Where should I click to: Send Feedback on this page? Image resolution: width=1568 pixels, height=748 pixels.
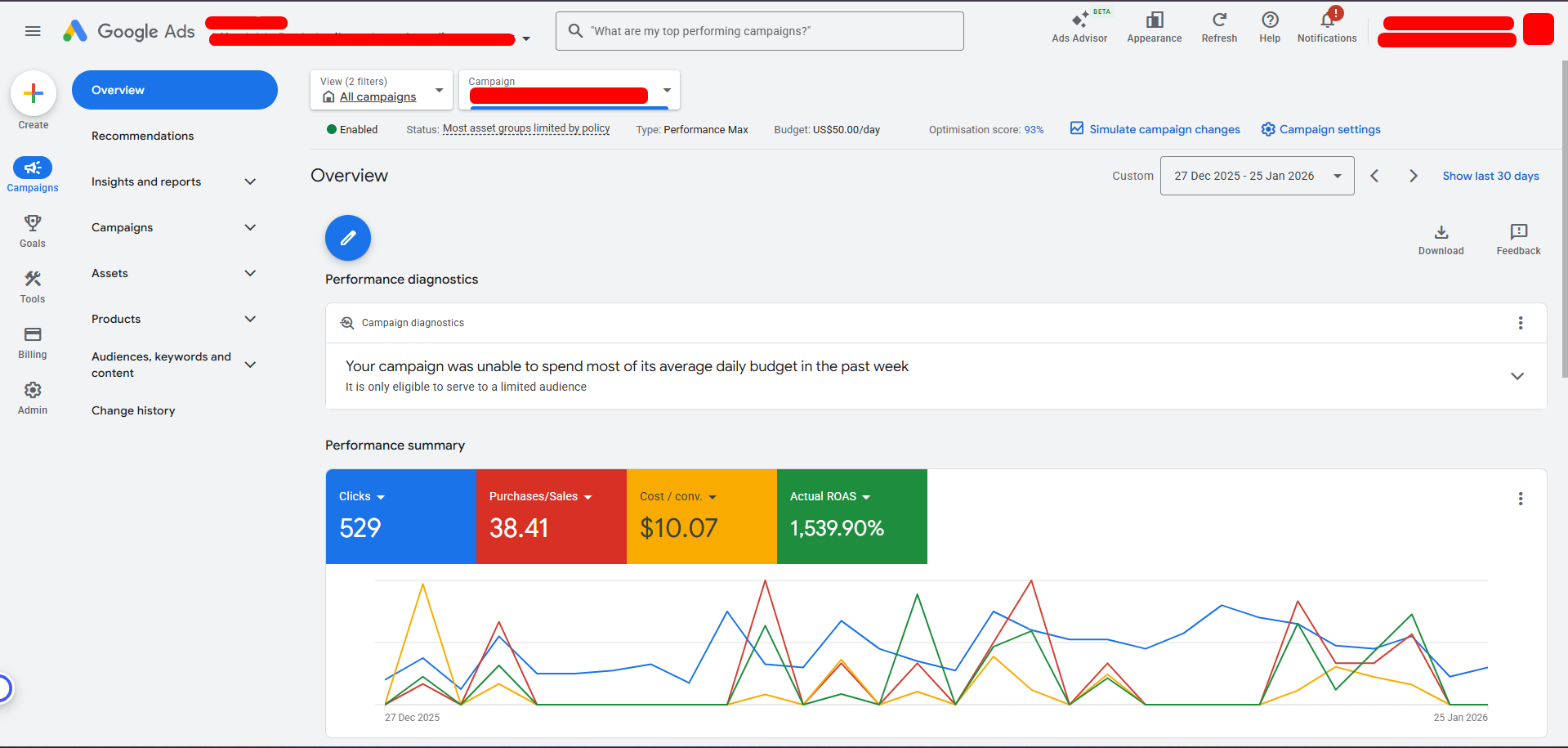(x=1518, y=240)
